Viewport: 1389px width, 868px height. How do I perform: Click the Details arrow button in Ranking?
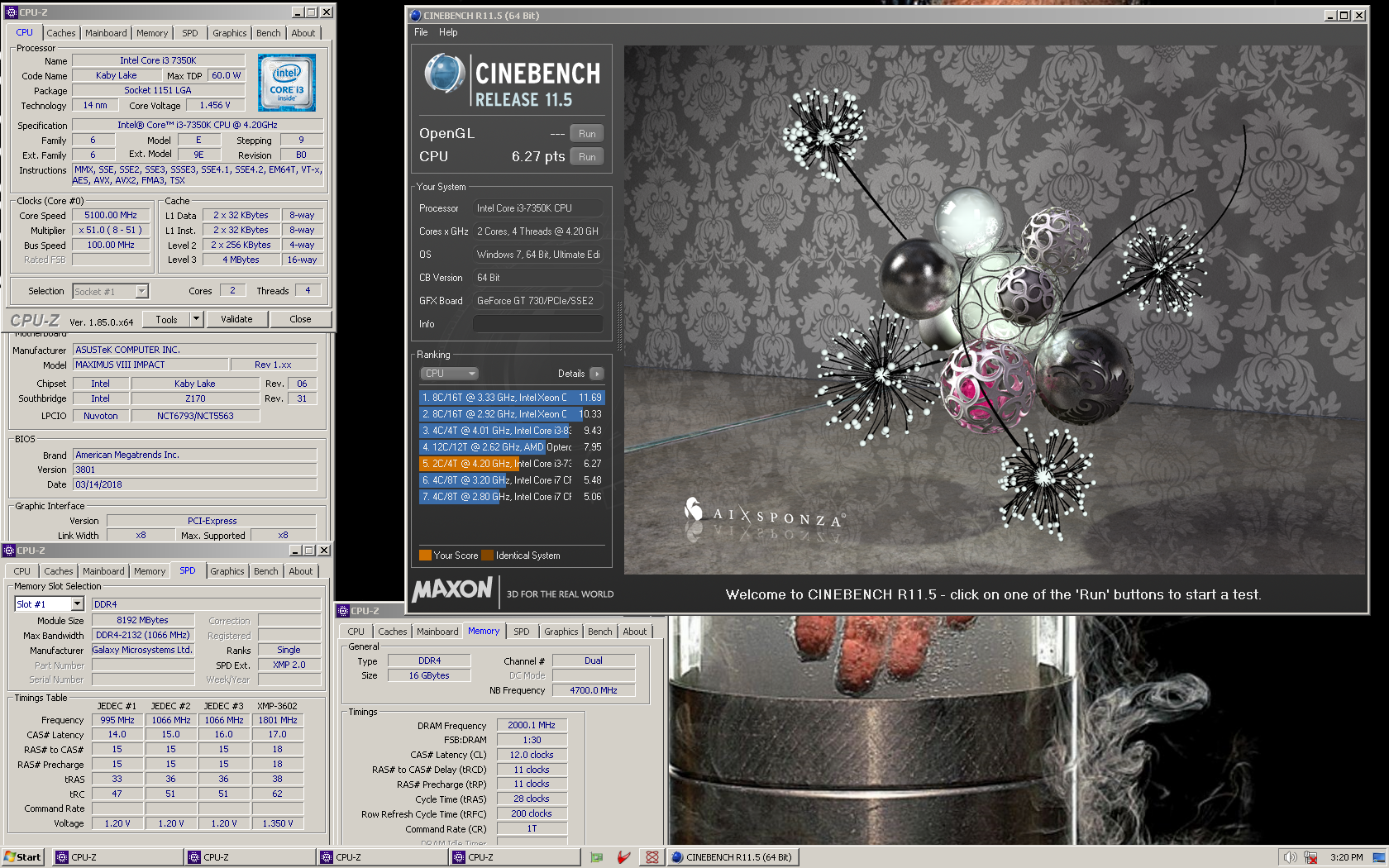point(597,374)
